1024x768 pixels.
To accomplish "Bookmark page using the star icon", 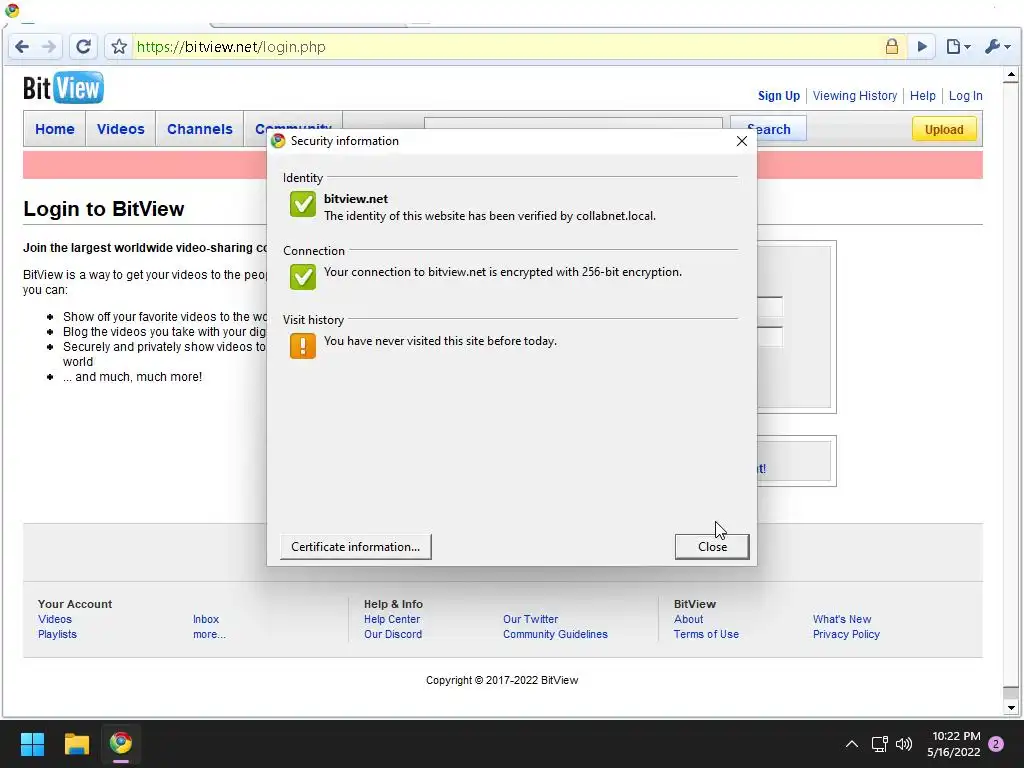I will [119, 46].
